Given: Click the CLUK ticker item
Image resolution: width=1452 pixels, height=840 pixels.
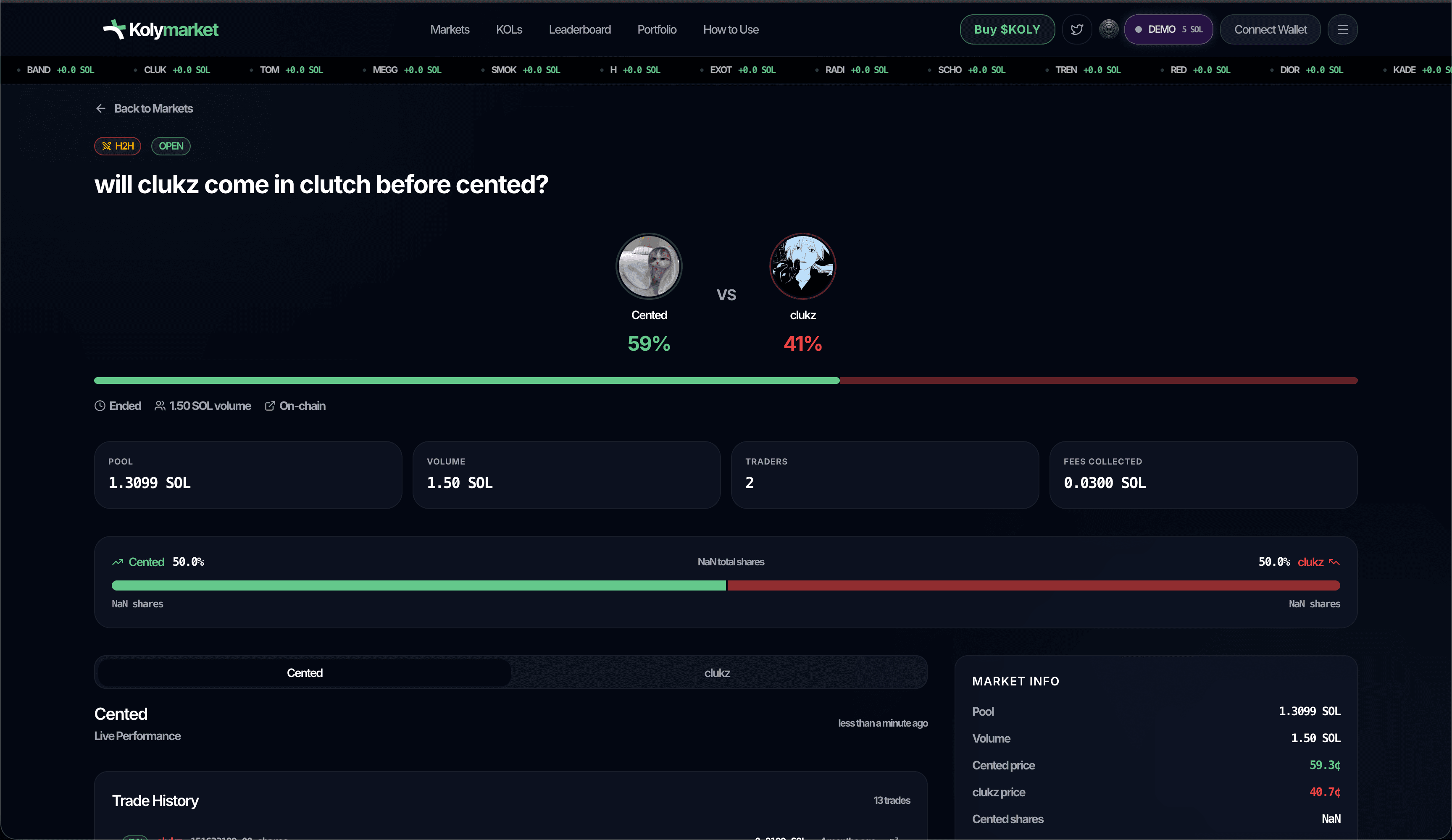Looking at the screenshot, I should (172, 70).
